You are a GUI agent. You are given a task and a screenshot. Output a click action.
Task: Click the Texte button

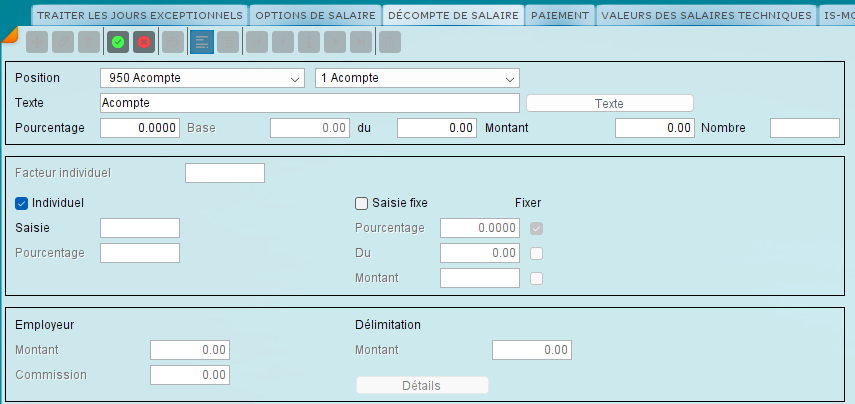tap(610, 104)
